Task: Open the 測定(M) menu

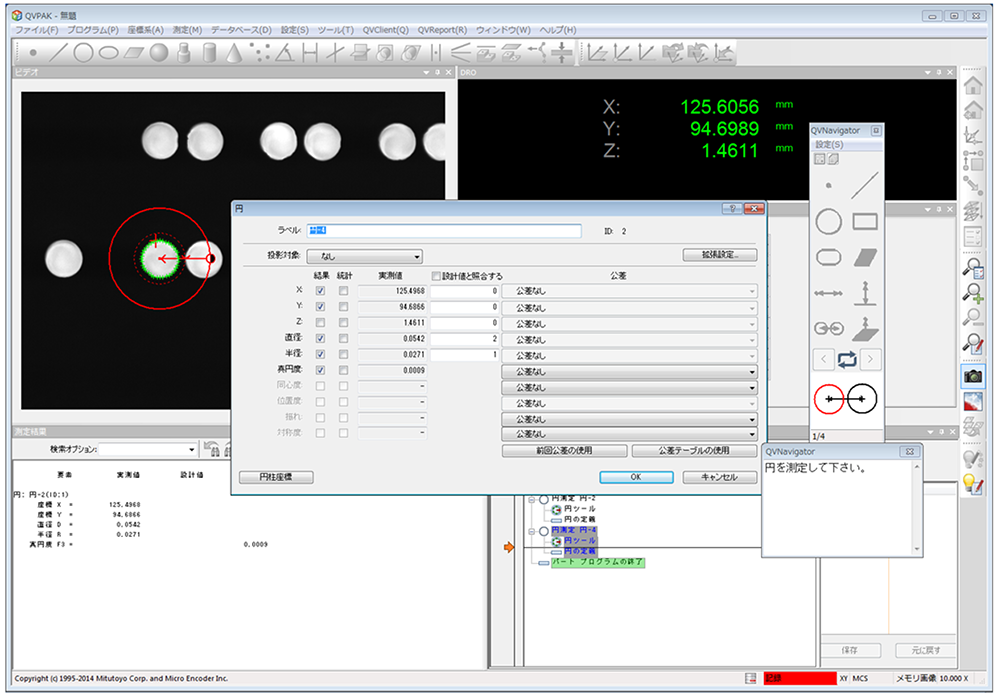Action: (x=187, y=30)
